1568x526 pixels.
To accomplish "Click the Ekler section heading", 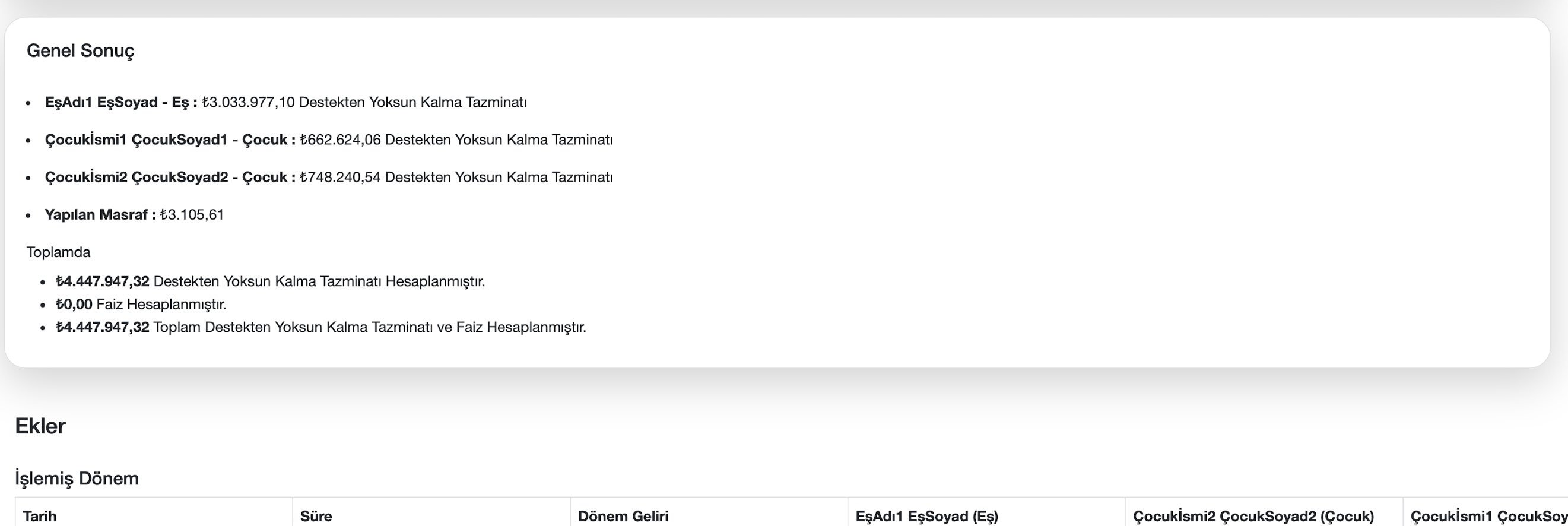I will (40, 426).
